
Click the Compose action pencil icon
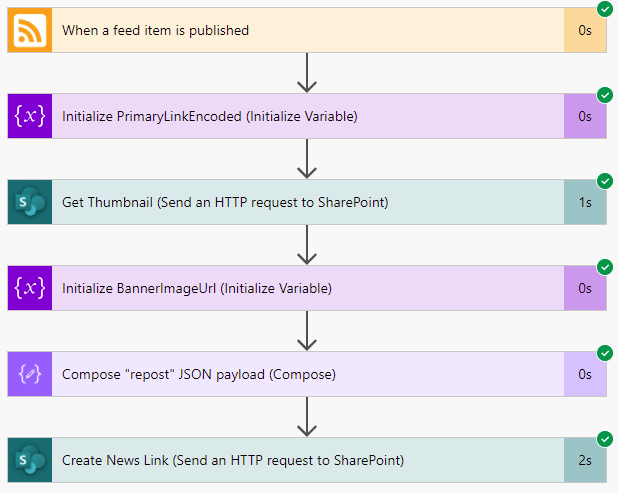click(x=30, y=374)
